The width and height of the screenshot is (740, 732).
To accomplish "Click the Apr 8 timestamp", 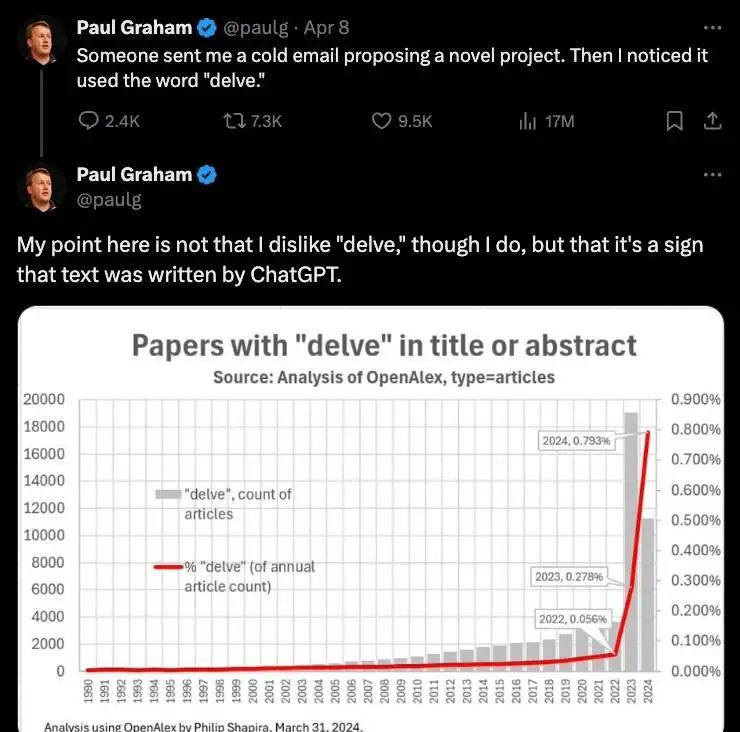I will point(326,28).
